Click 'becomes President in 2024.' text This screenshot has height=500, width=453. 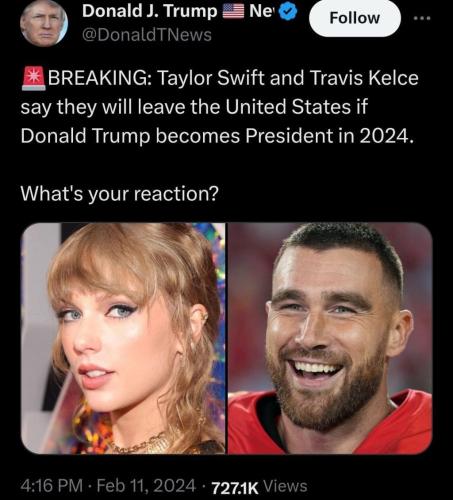[285, 136]
